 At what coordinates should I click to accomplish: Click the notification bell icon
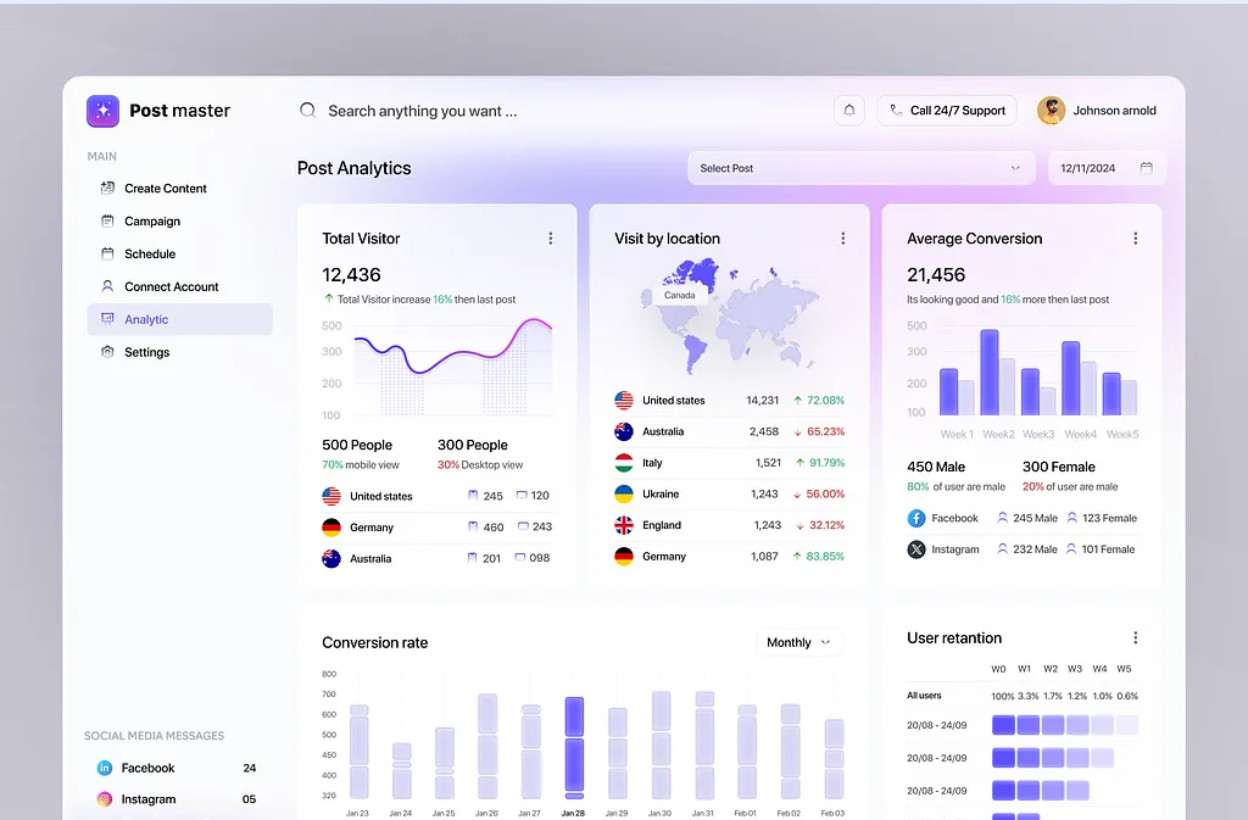(849, 110)
